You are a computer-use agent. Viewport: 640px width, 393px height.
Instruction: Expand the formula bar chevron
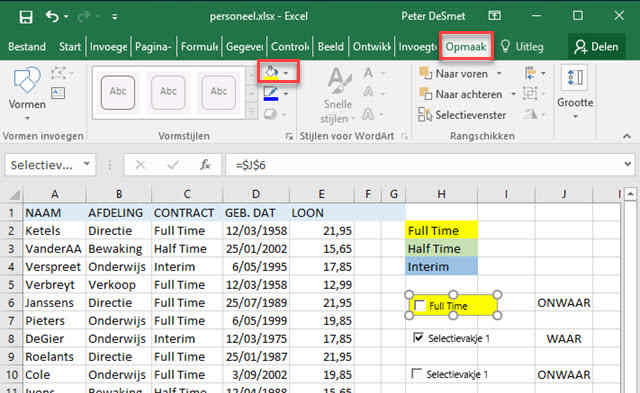click(x=627, y=164)
